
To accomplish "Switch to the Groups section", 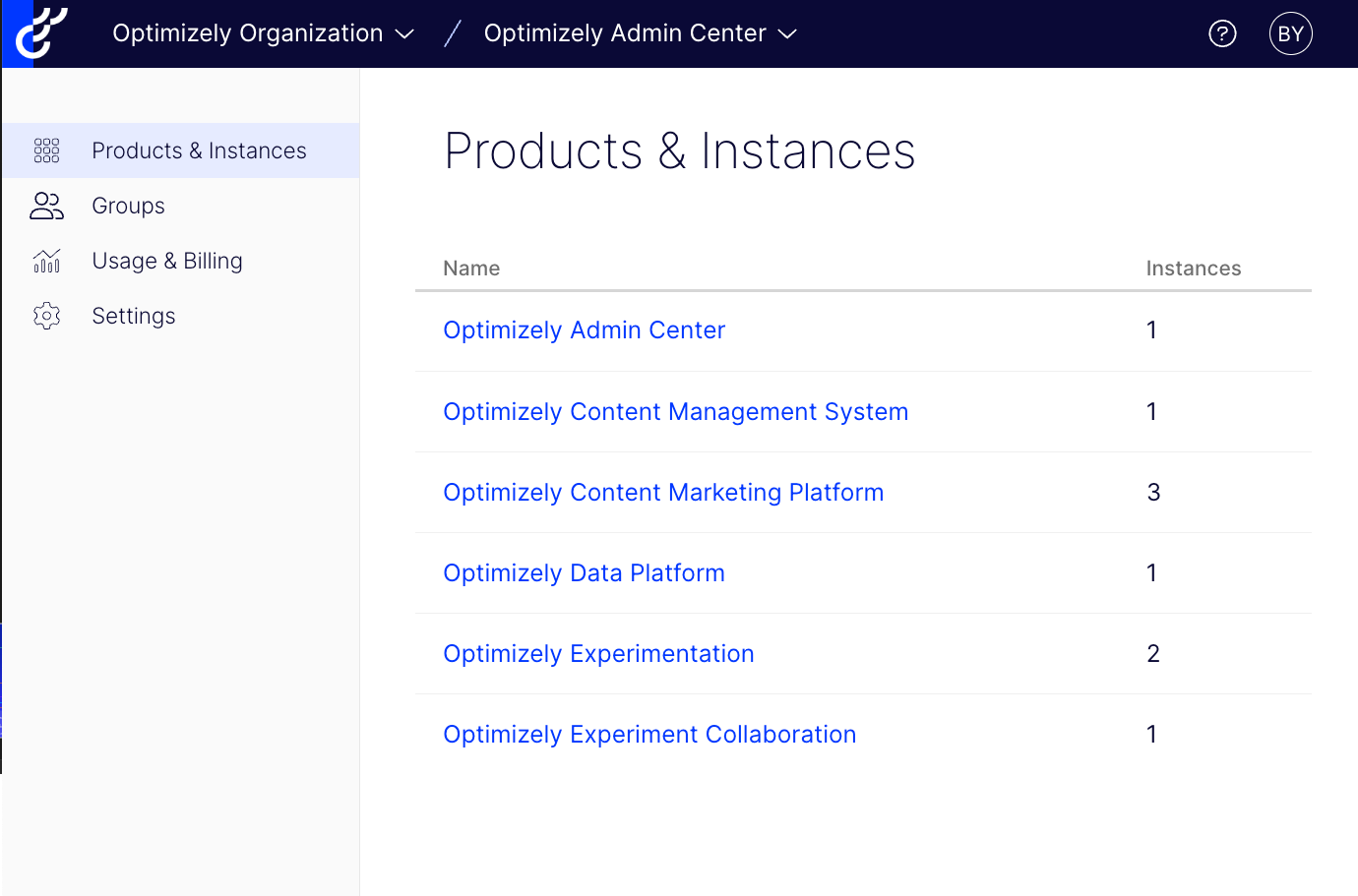I will 128,206.
